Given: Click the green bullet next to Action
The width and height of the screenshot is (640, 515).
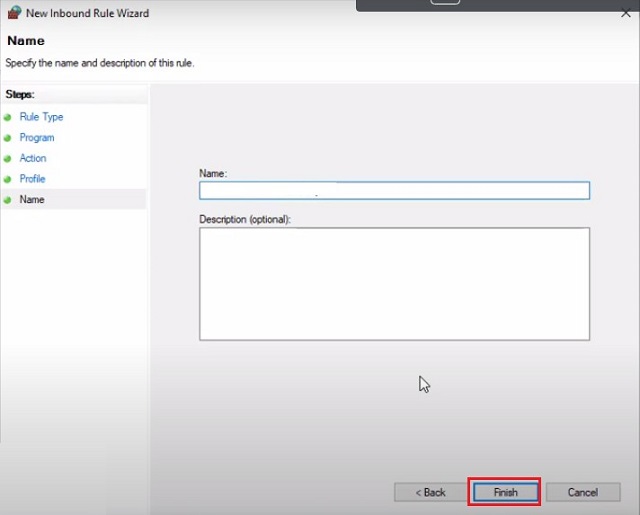Looking at the screenshot, I should pyautogui.click(x=7, y=159).
